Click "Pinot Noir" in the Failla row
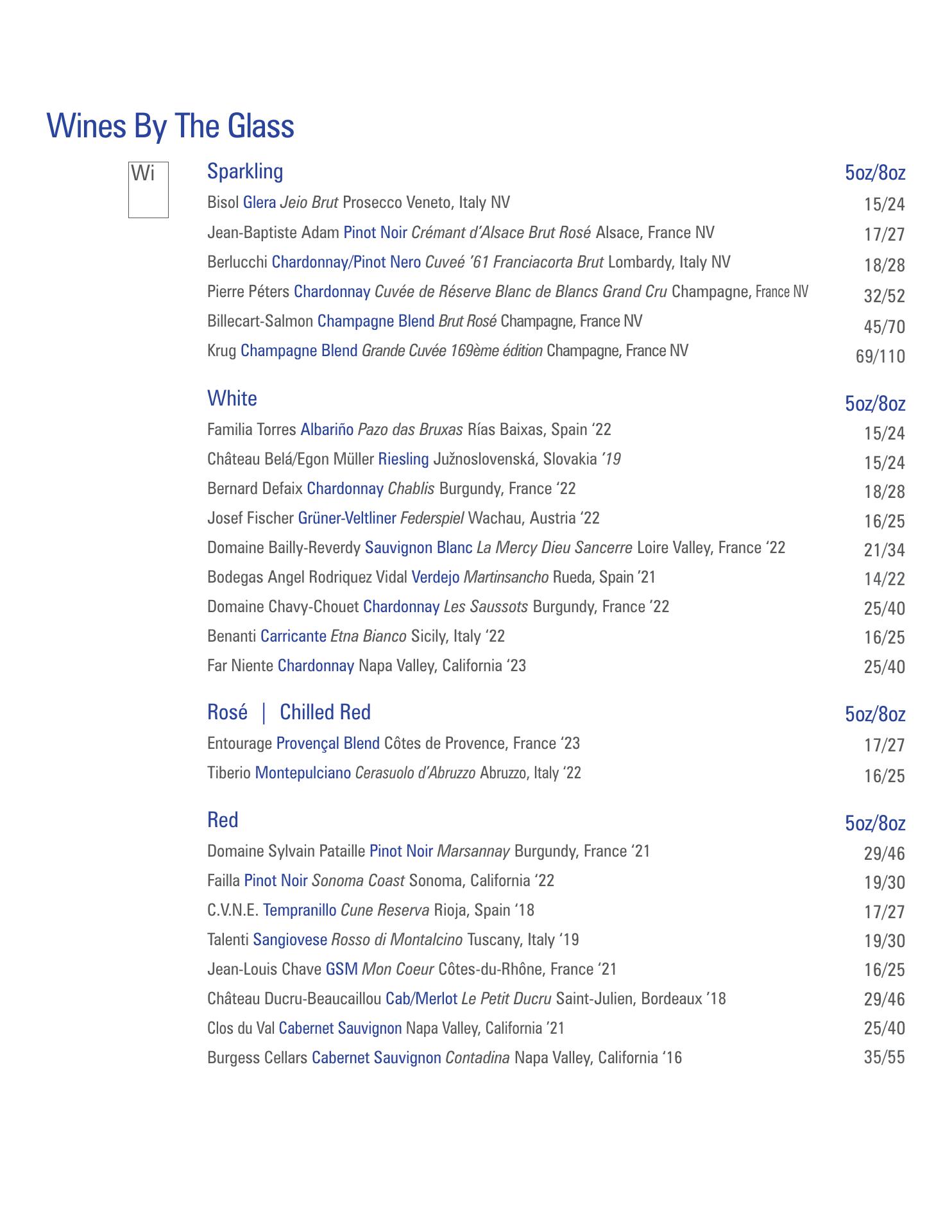This screenshot has width=952, height=1232. tap(276, 880)
